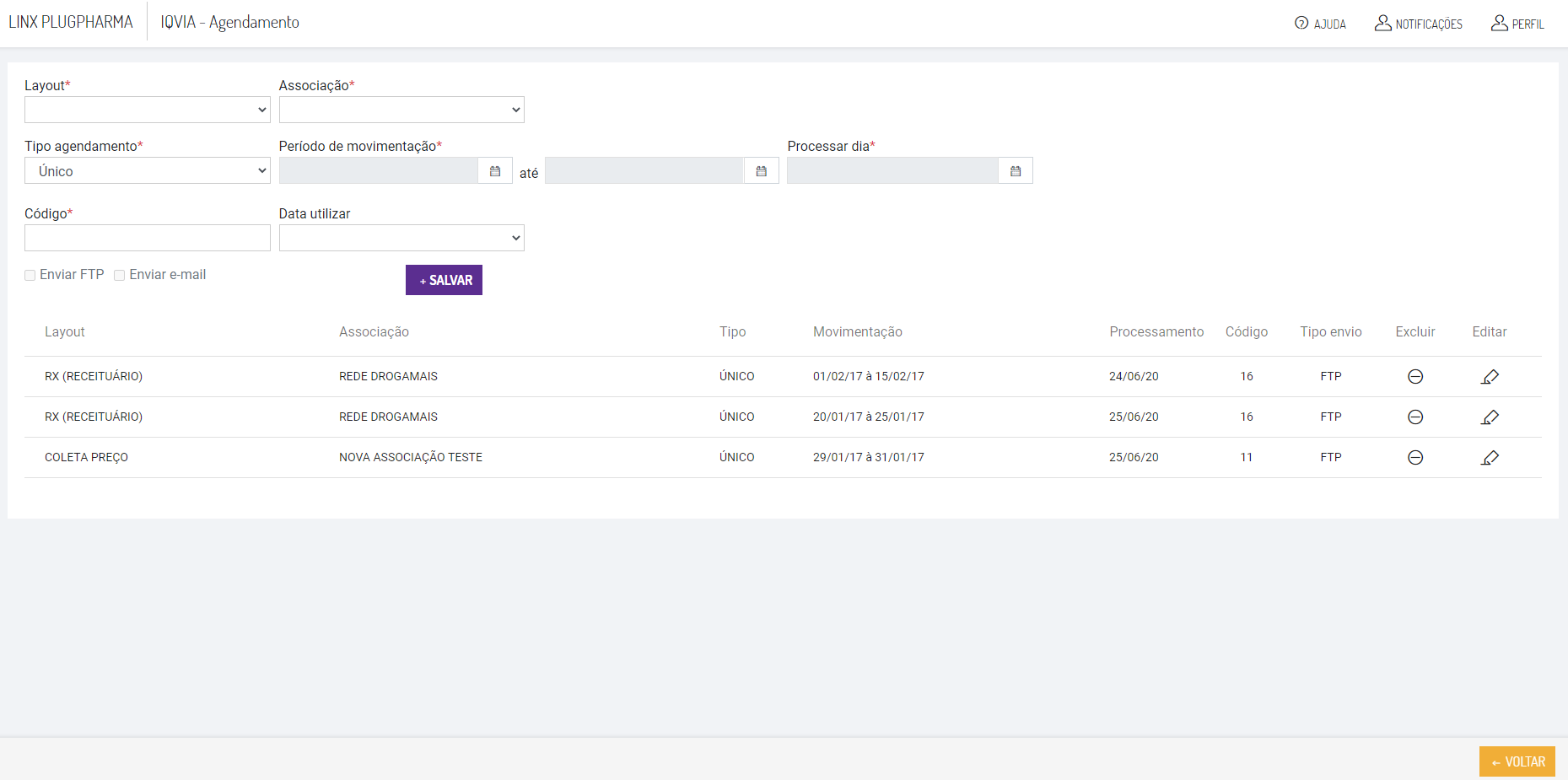Delete the RX schedule processed 24/06/20

point(1415,377)
